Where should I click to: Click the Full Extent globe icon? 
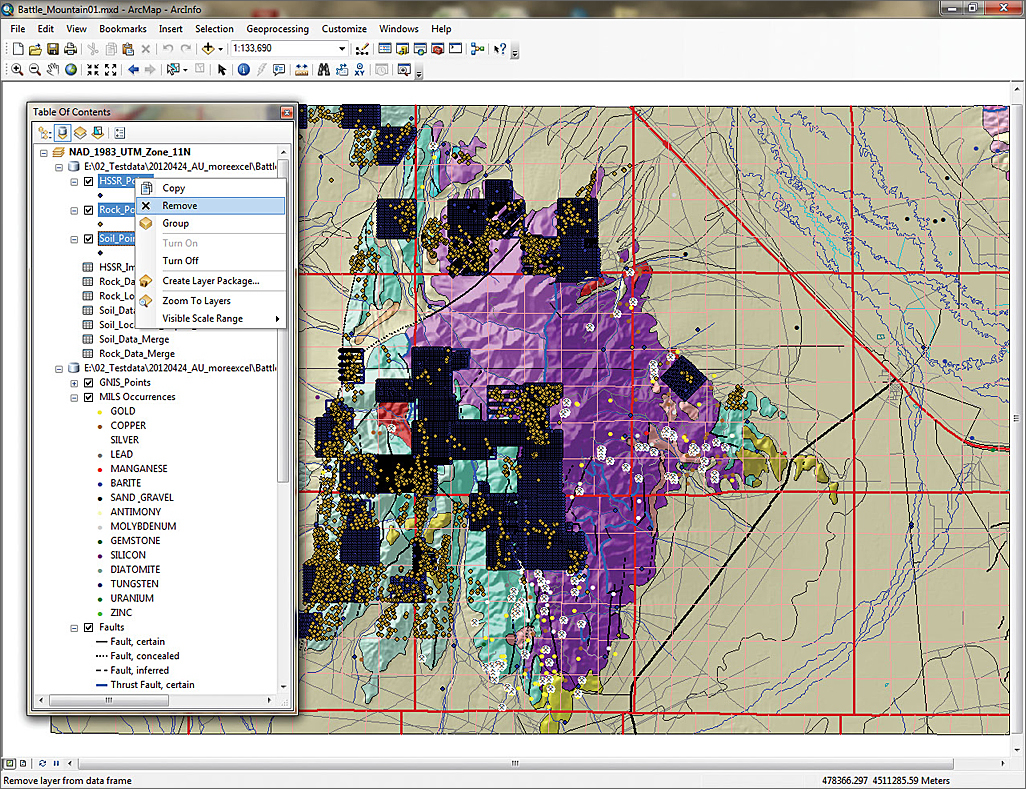pos(71,70)
